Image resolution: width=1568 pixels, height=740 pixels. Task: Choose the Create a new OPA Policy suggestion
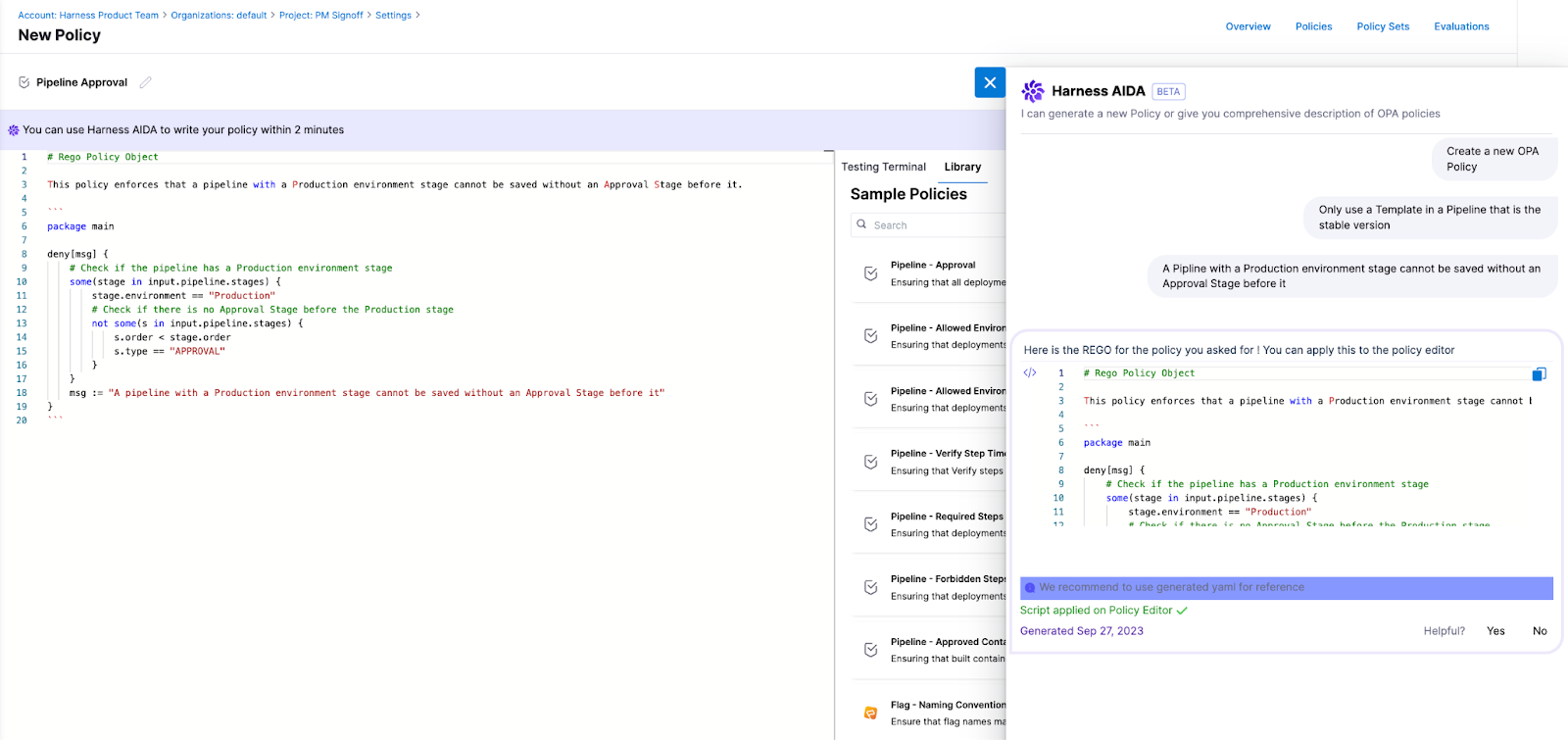point(1493,159)
